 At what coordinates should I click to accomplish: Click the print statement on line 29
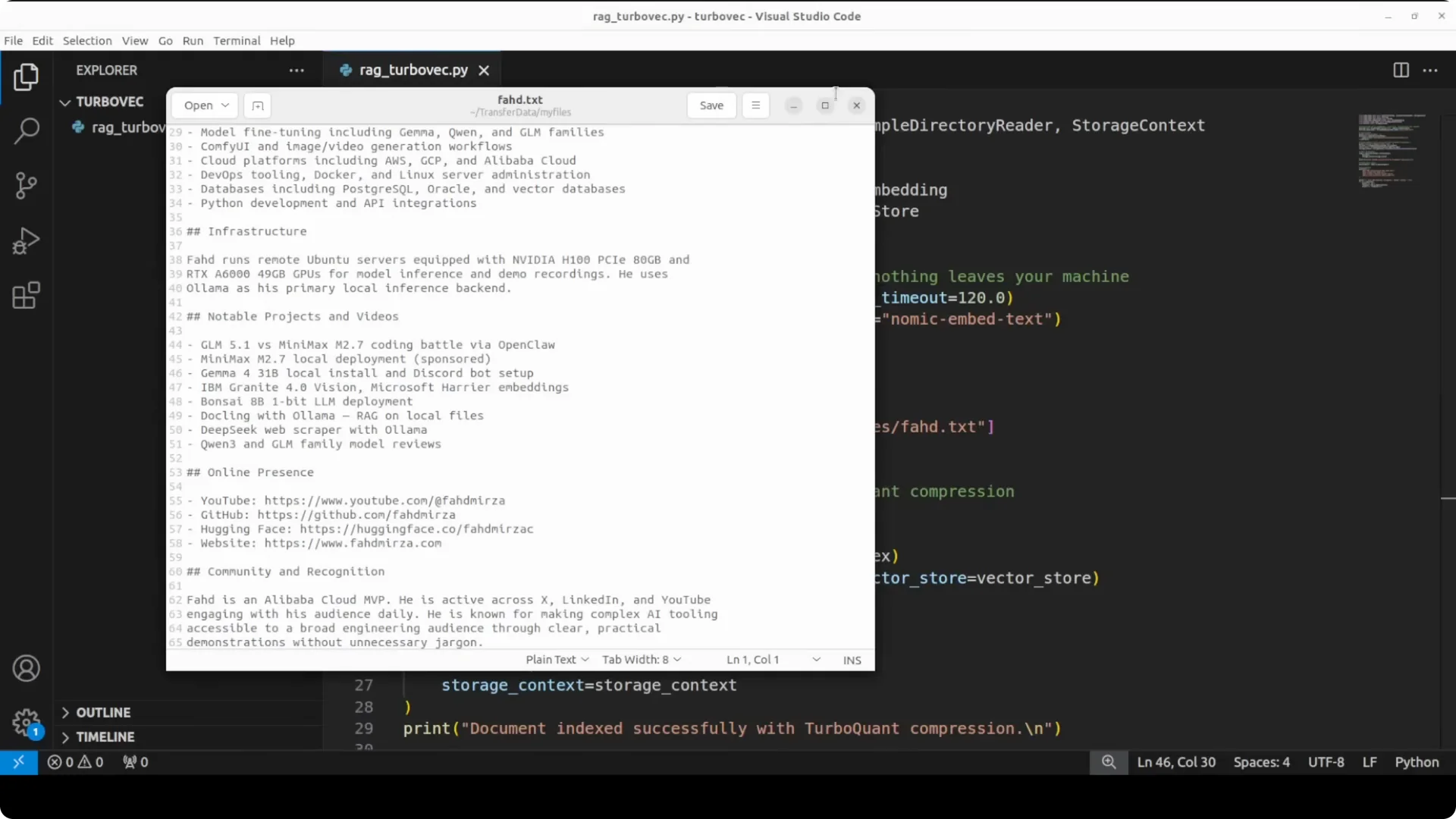pos(732,729)
